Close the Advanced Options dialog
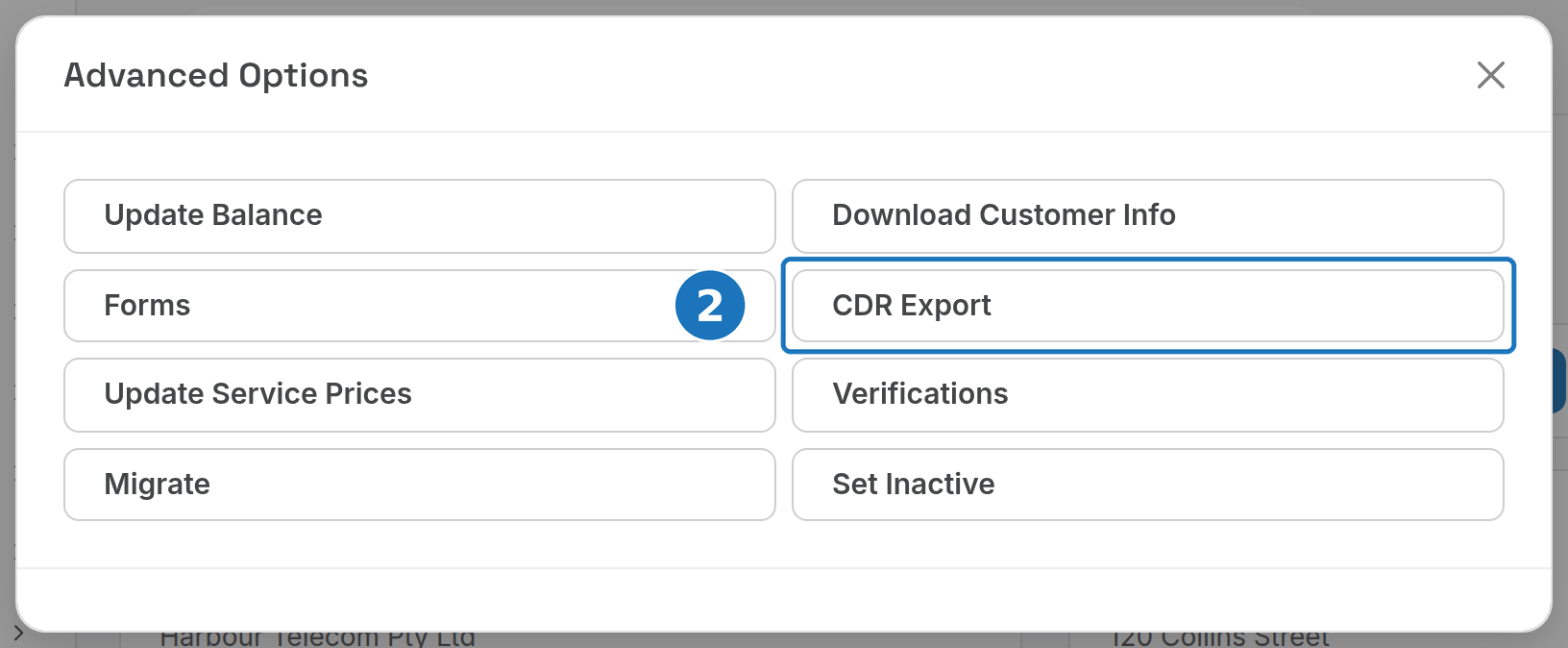1568x648 pixels. tap(1491, 75)
